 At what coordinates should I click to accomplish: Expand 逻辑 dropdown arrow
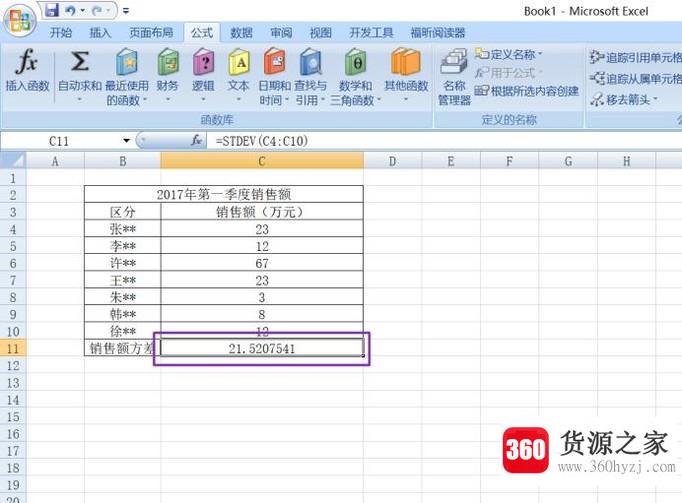pyautogui.click(x=204, y=100)
